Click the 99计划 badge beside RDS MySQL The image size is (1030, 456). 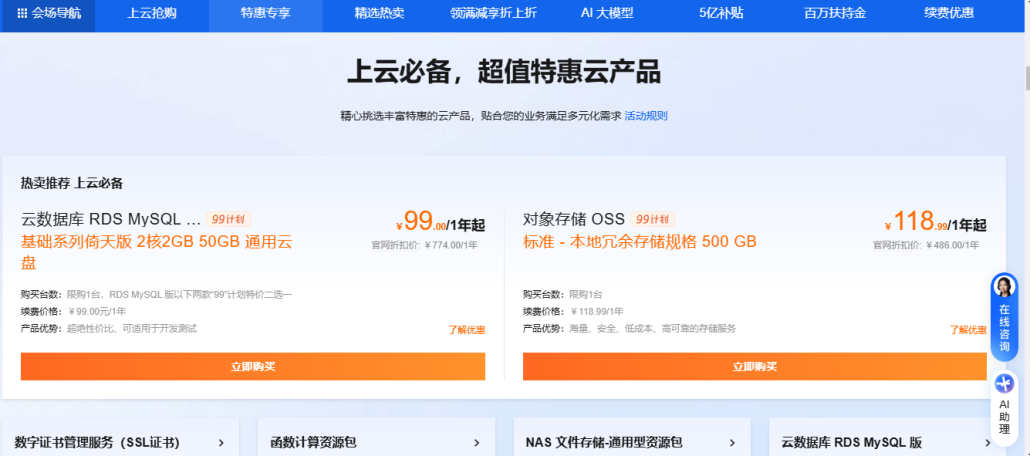point(228,219)
